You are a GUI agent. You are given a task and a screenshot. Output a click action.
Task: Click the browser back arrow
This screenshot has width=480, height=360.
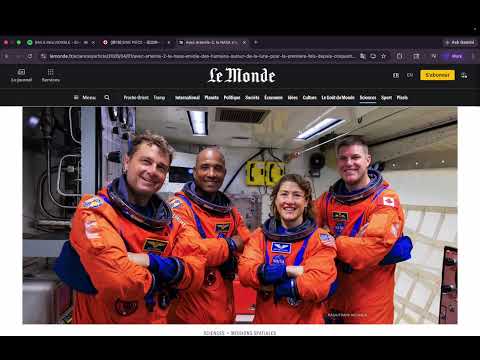tap(6, 56)
